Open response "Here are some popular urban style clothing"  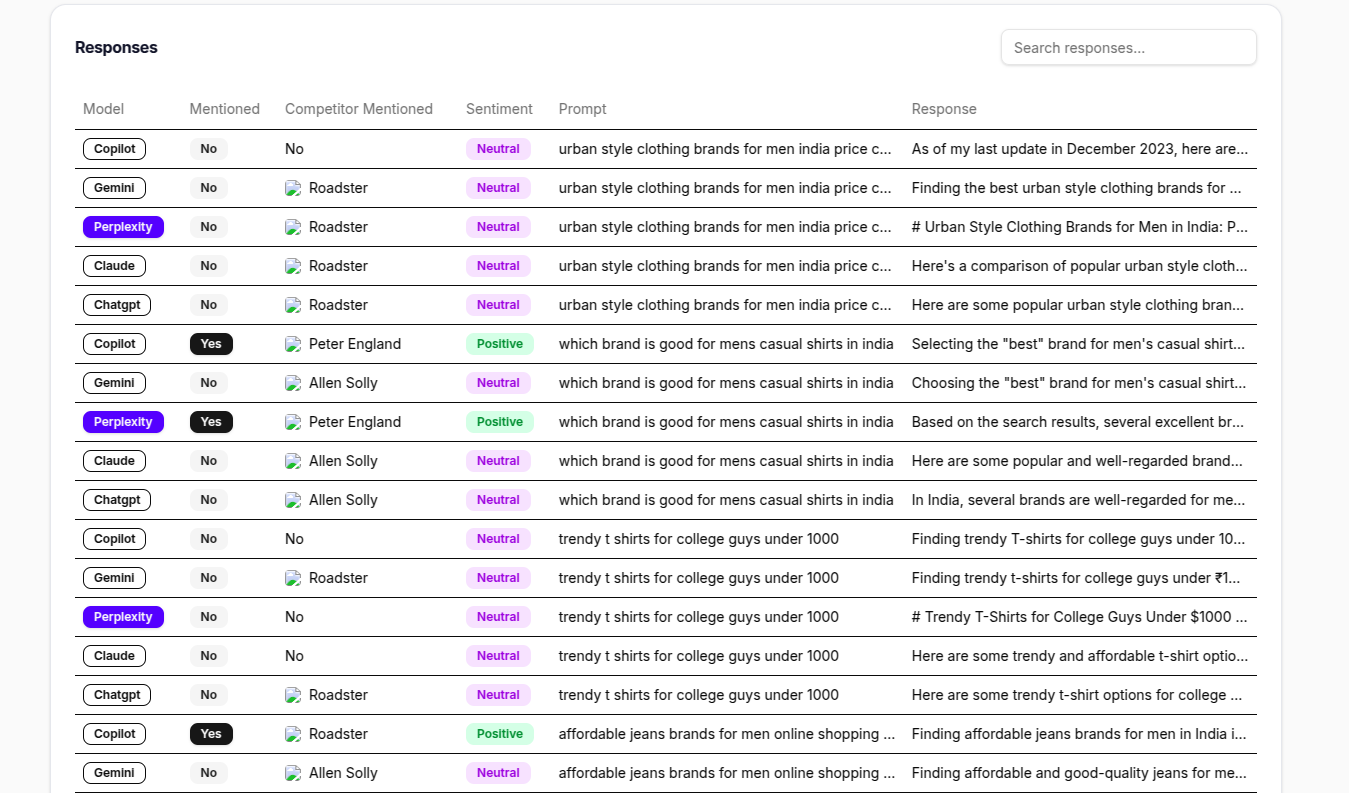click(1078, 305)
